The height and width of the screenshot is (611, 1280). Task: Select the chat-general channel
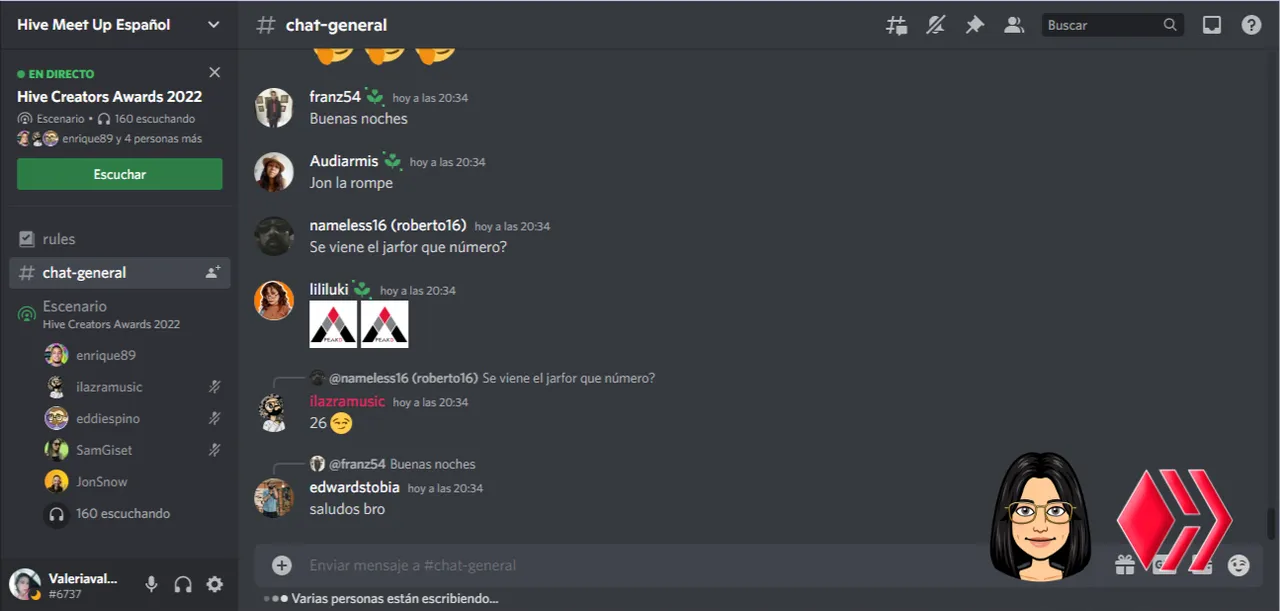pyautogui.click(x=119, y=272)
